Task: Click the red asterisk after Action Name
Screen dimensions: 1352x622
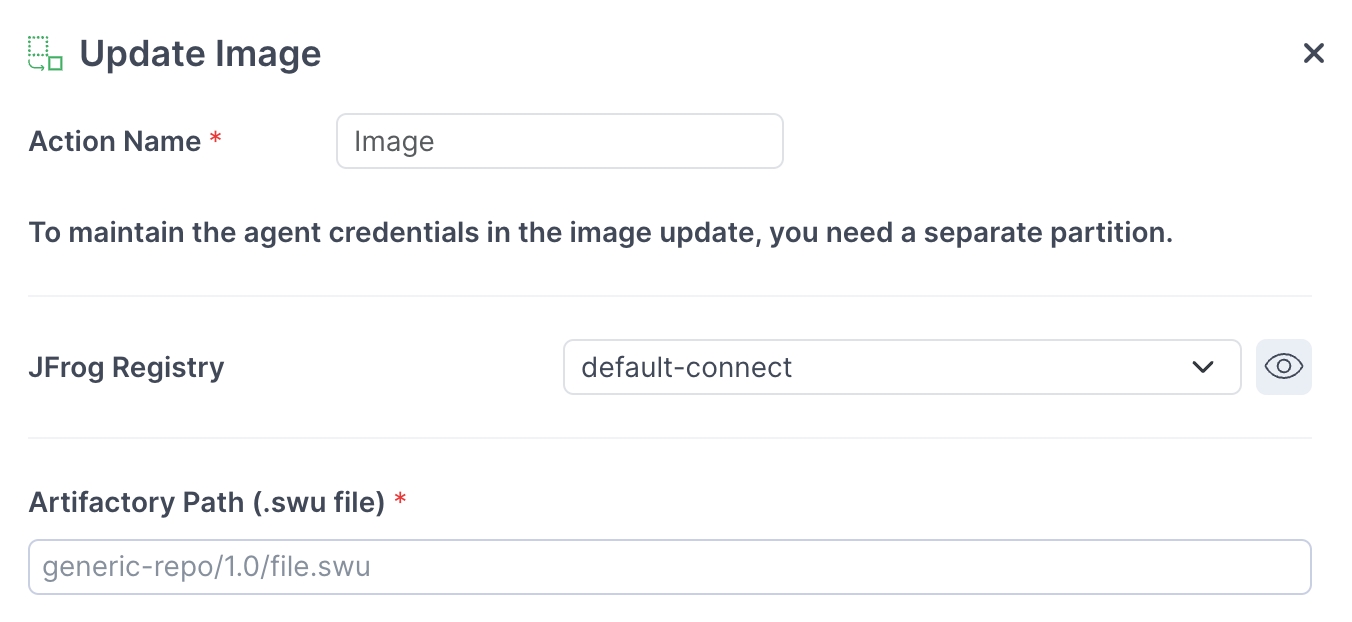Action: (215, 141)
